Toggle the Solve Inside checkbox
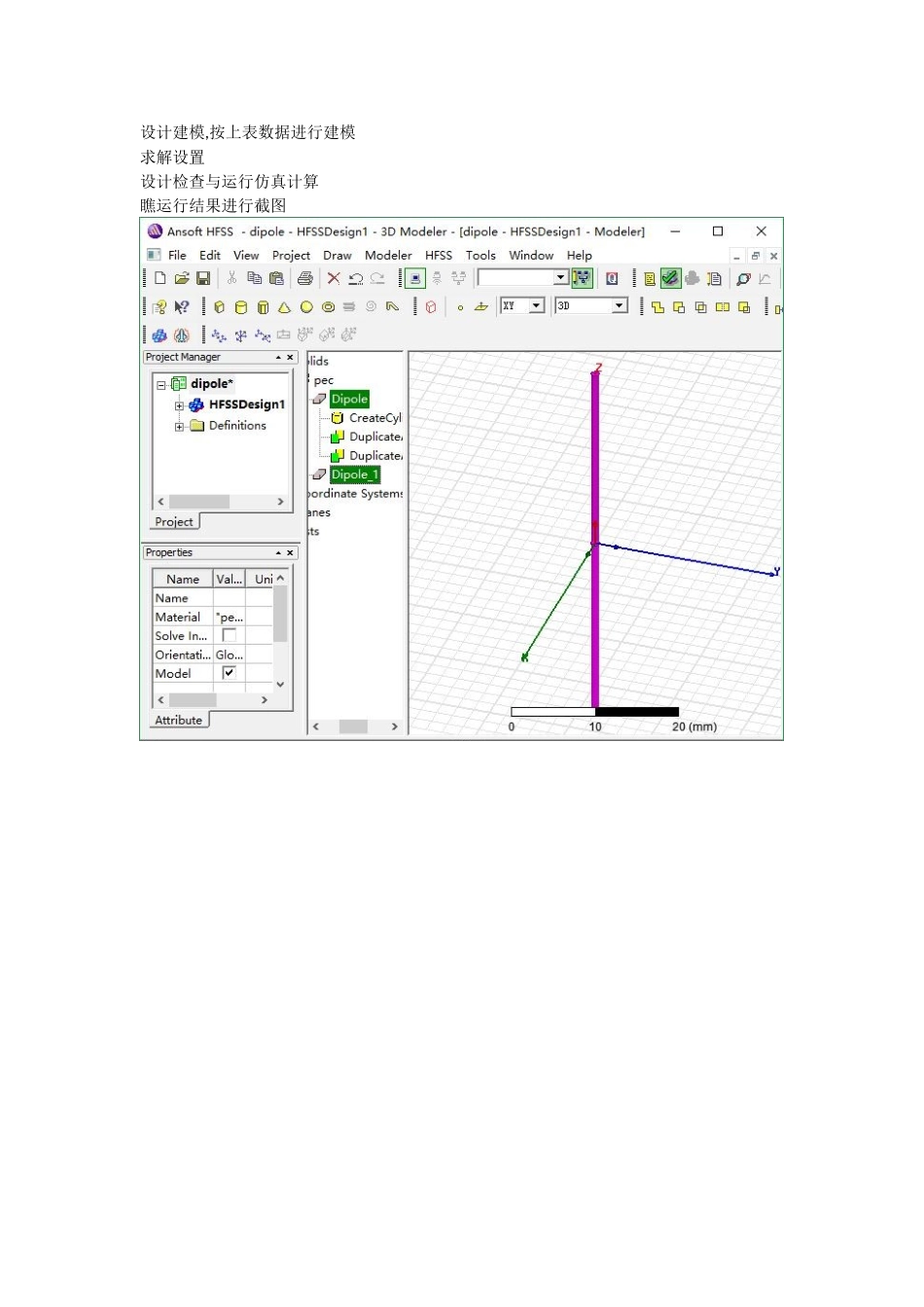Image resolution: width=924 pixels, height=1307 pixels. click(x=230, y=635)
